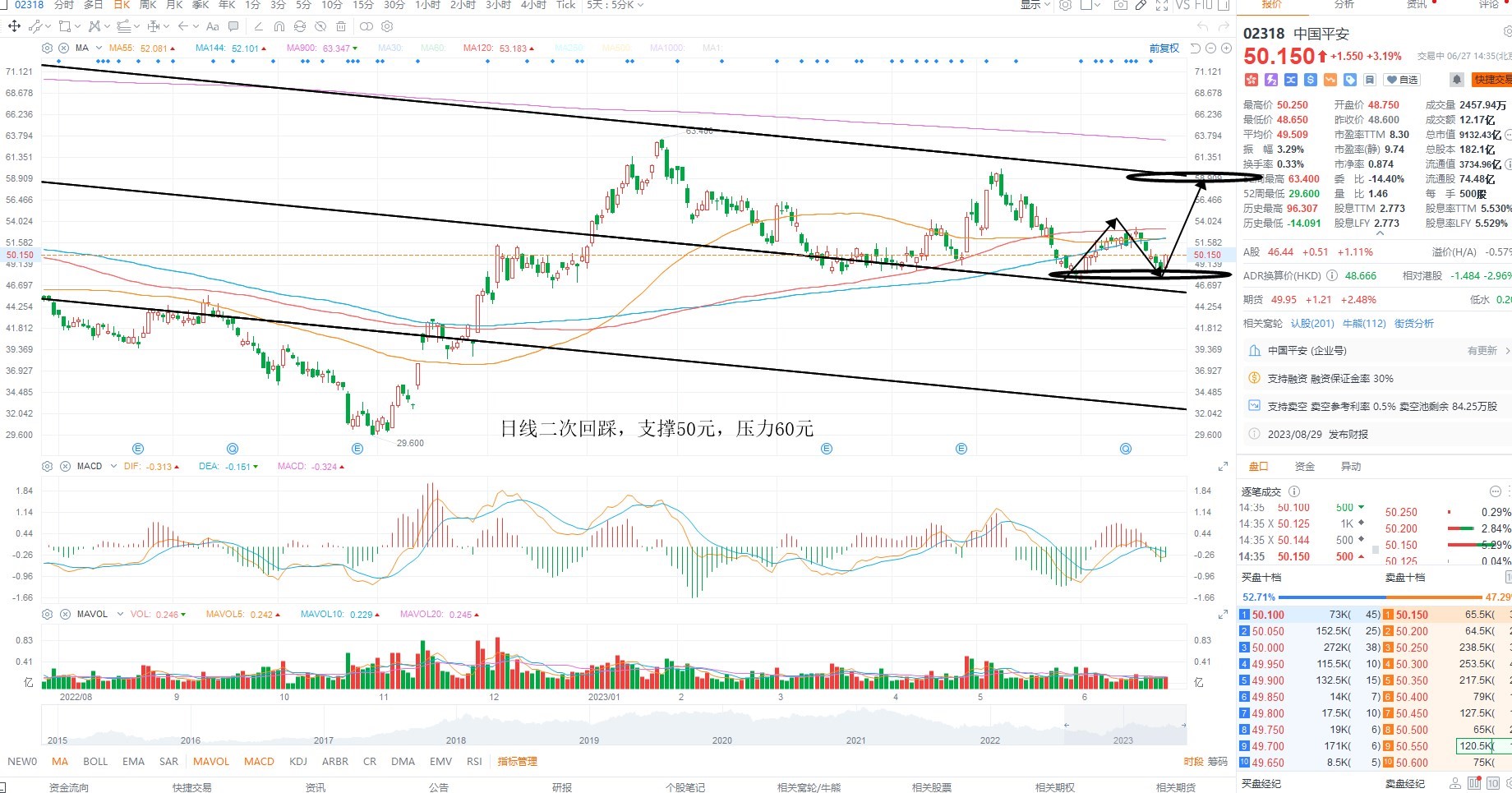Open the 中国平安 (企业号) row
1512x793 pixels.
click(1377, 351)
